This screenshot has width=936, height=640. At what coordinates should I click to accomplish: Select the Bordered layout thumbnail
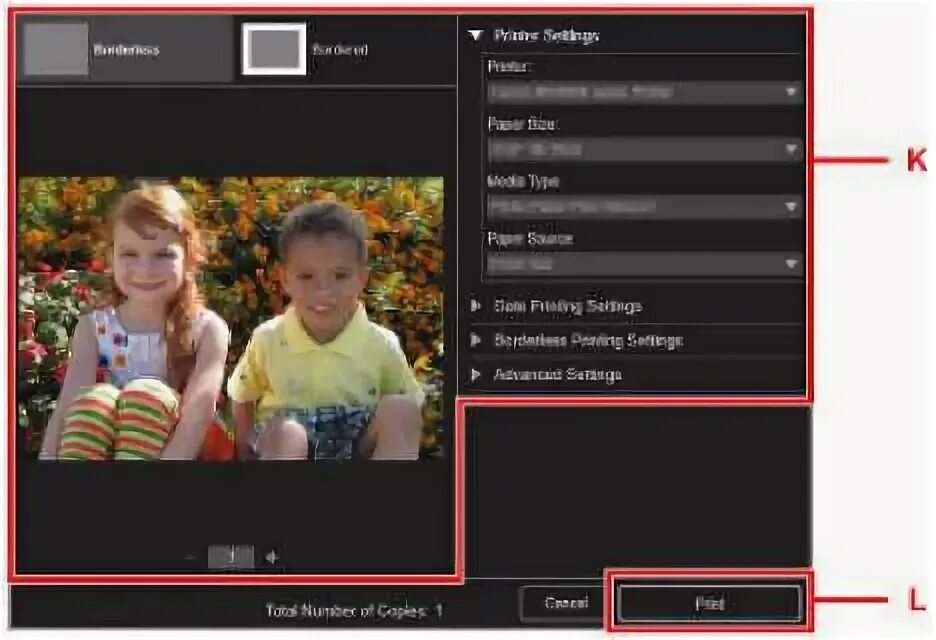(x=274, y=49)
